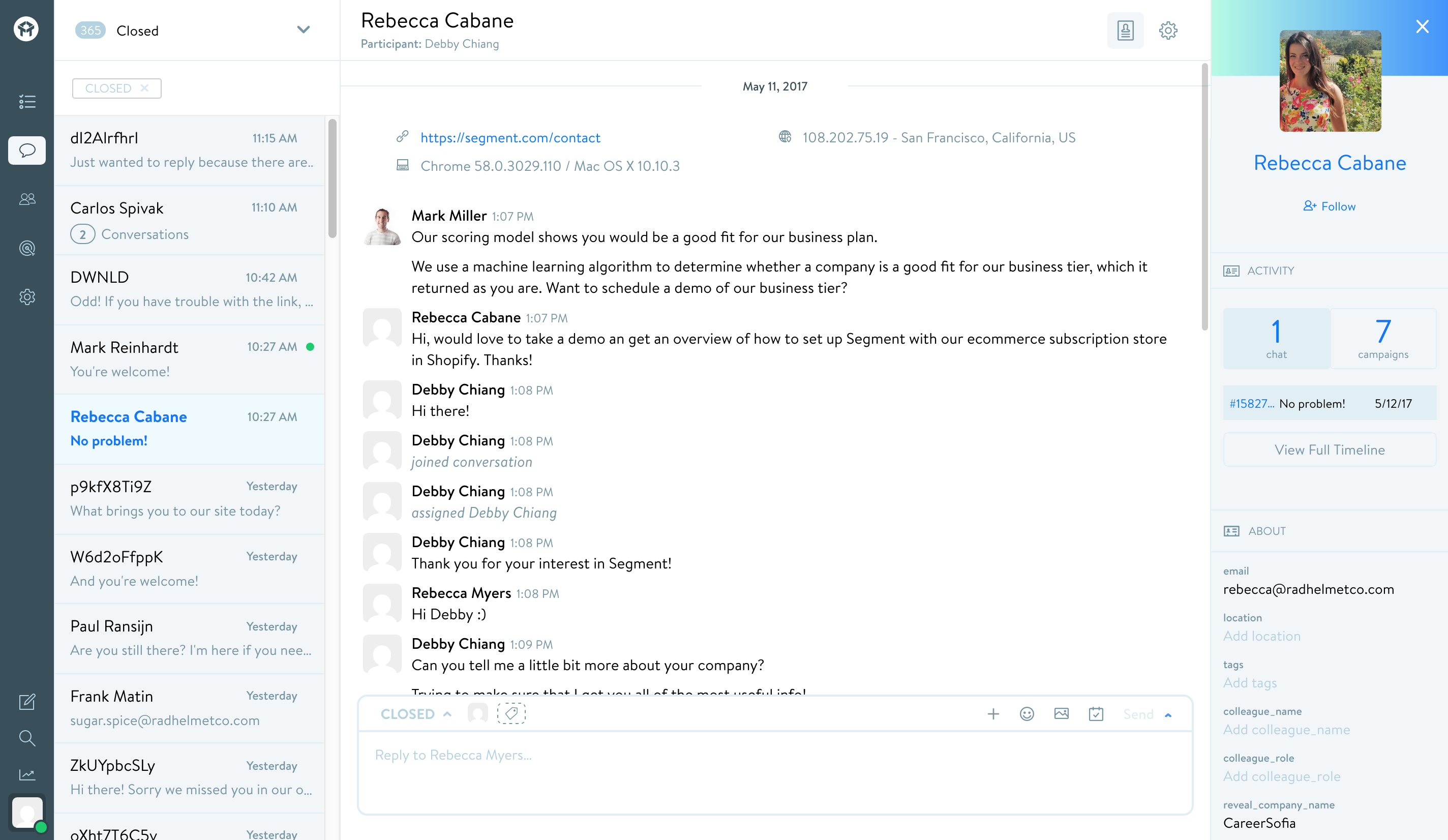This screenshot has height=840, width=1448.
Task: Click the message thread scrollbar
Action: [1204, 197]
